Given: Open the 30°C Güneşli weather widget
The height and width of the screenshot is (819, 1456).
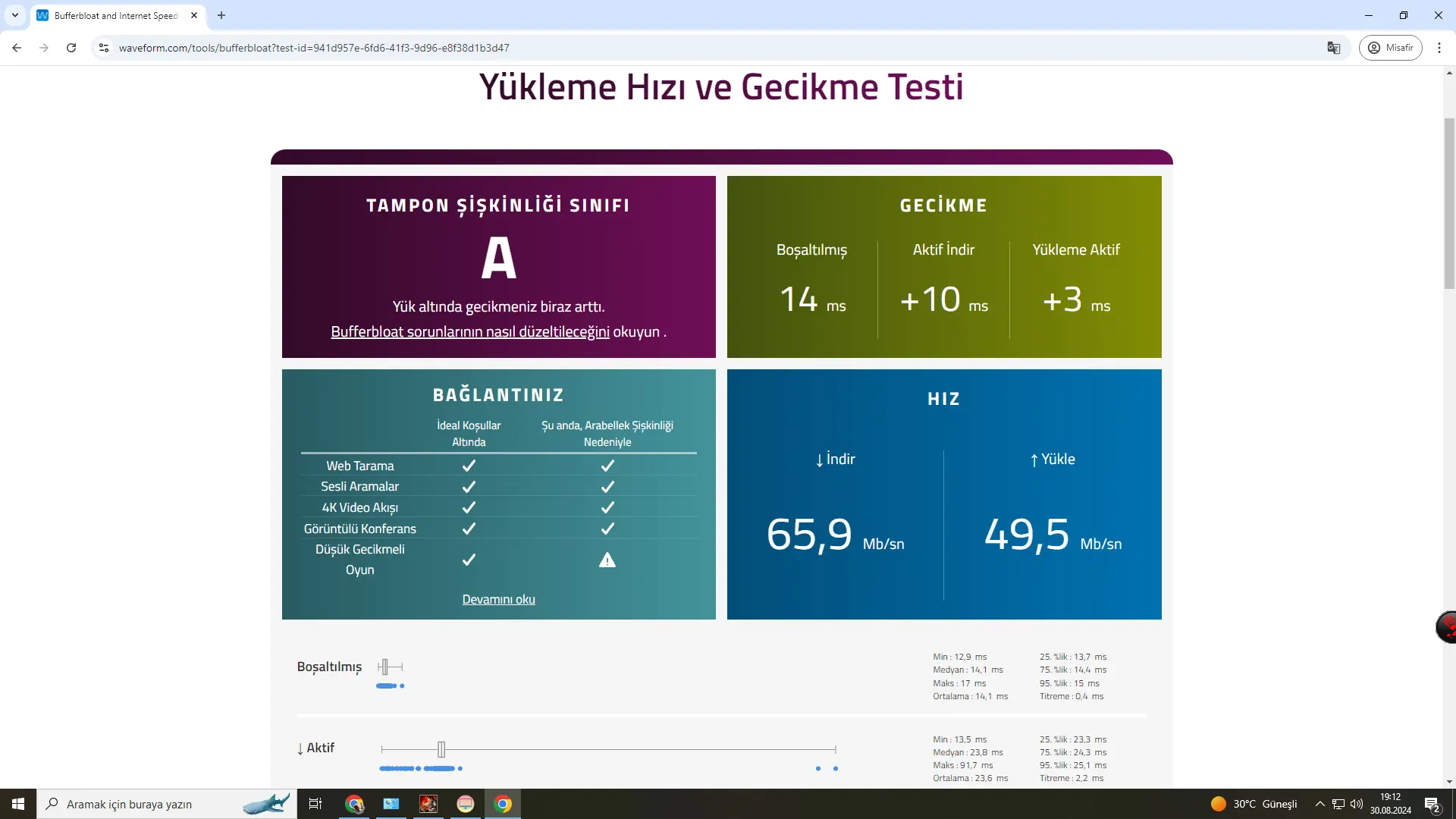Looking at the screenshot, I should [1254, 804].
